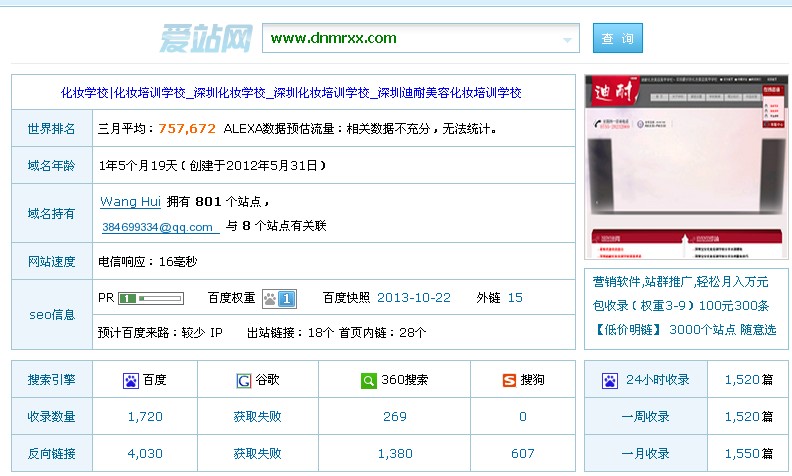The width and height of the screenshot is (792, 476).
Task: Click the 域名持有 row label
Action: coord(52,214)
